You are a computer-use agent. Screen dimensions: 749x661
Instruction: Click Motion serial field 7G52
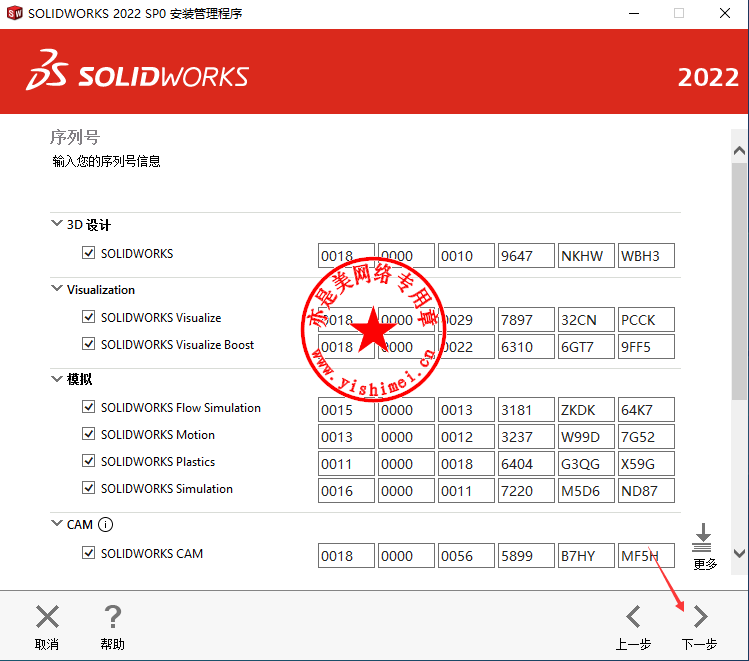point(646,437)
